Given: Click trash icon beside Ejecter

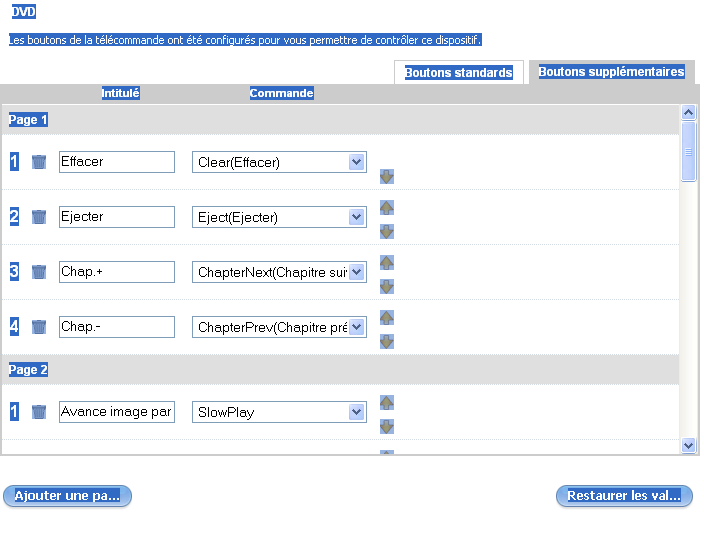Looking at the screenshot, I should tap(39, 217).
